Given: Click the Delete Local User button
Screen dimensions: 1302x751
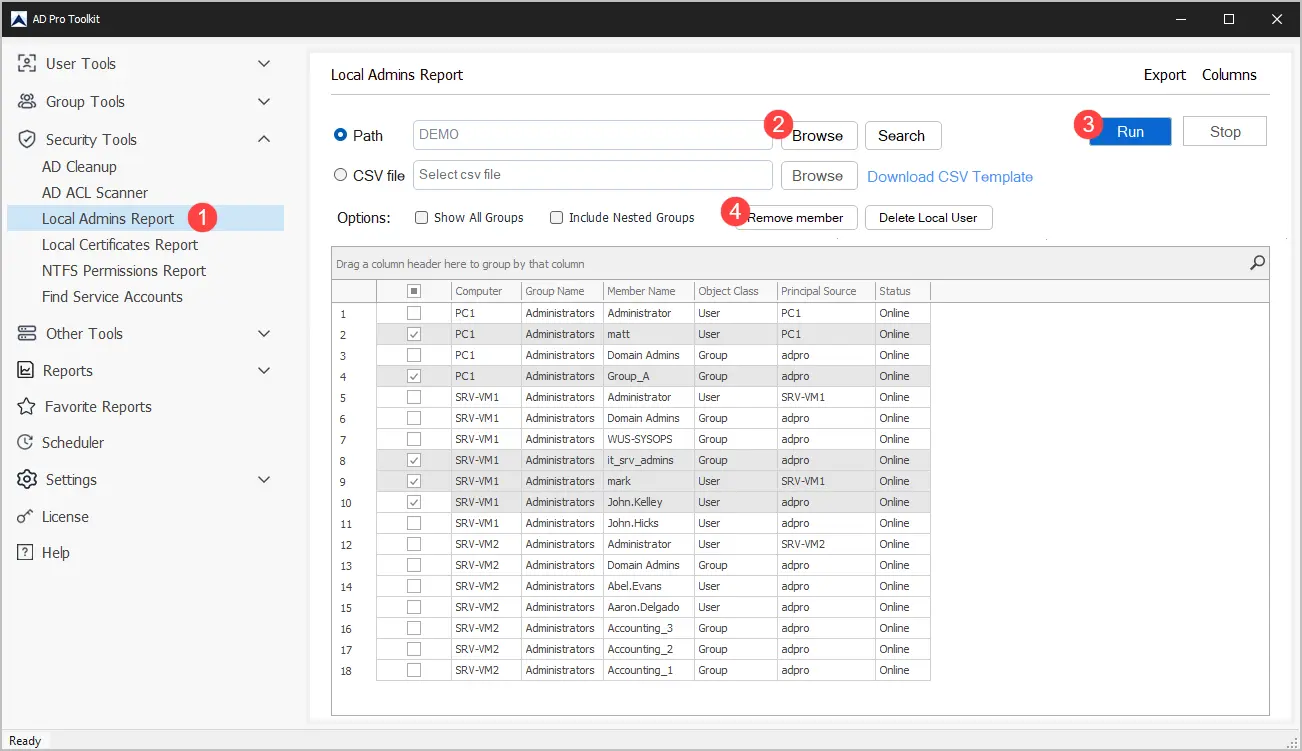Looking at the screenshot, I should [x=928, y=217].
